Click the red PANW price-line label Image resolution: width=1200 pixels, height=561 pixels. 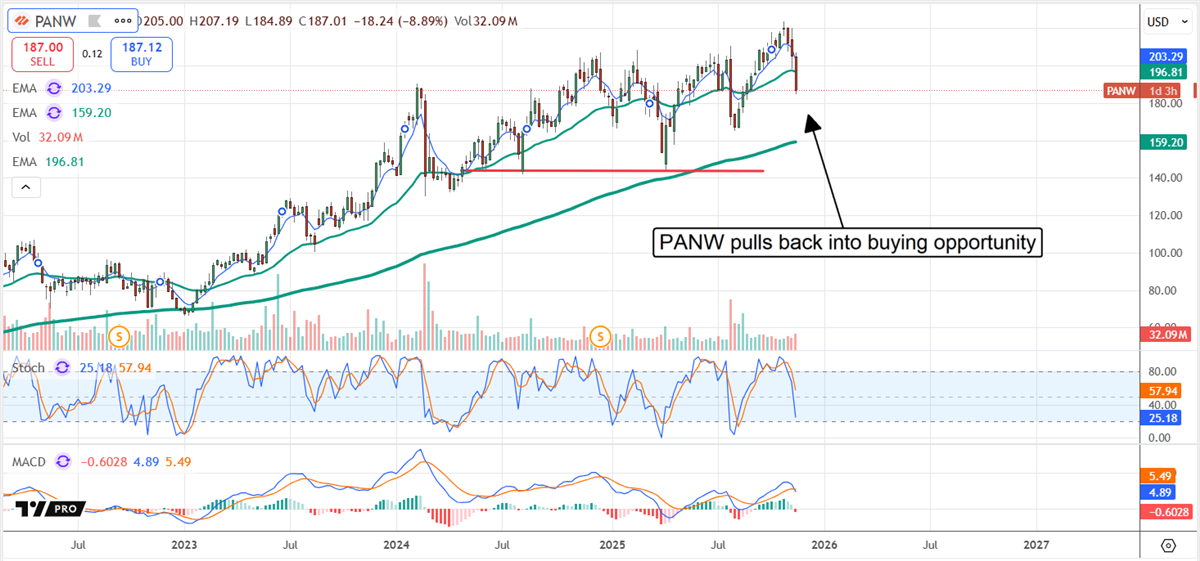point(1119,91)
